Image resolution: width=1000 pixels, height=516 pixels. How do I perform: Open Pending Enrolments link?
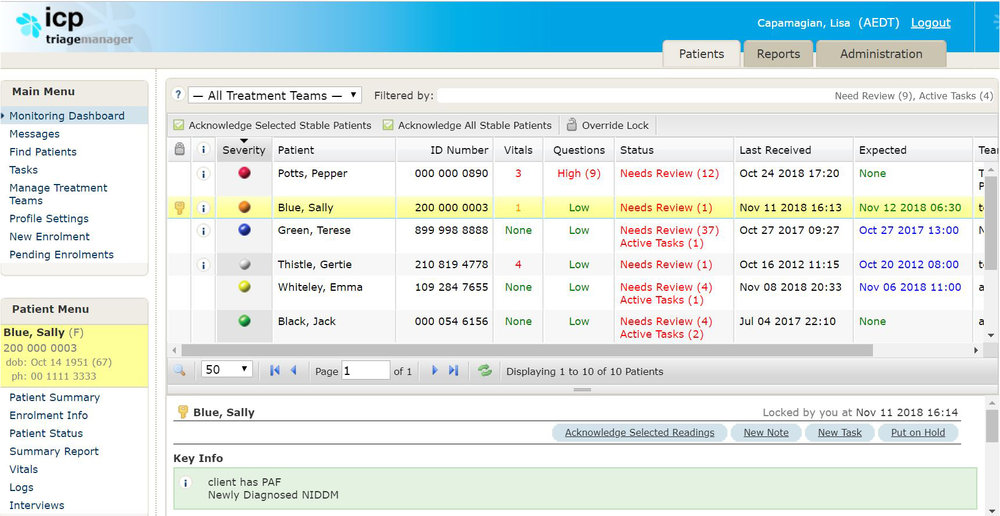[x=61, y=254]
